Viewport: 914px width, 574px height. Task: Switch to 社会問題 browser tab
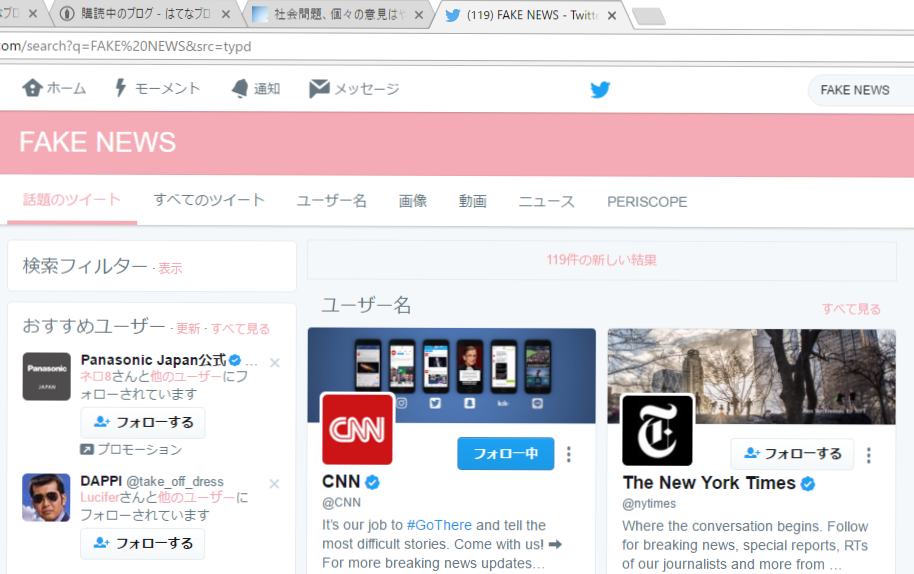(339, 14)
